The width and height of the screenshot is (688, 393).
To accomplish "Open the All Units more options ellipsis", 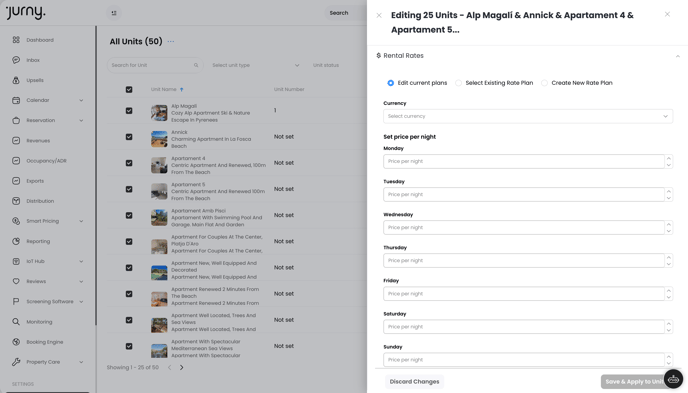I will pyautogui.click(x=171, y=41).
